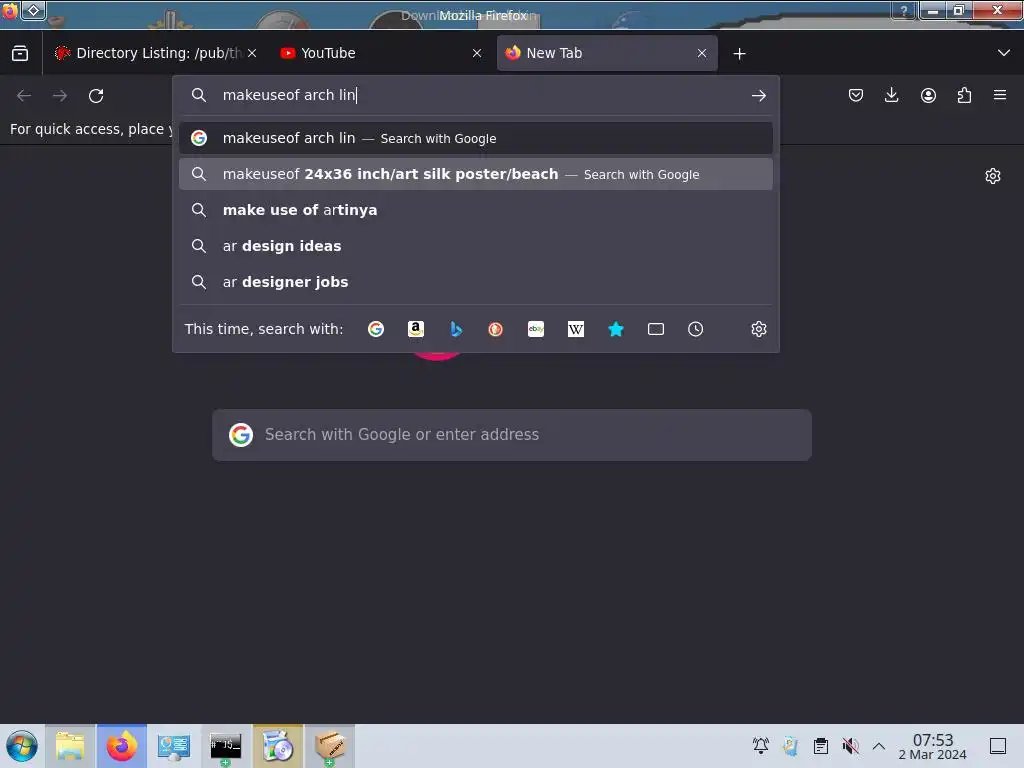Image resolution: width=1024 pixels, height=768 pixels.
Task: Choose the '24x36 inch/art silk poster/beach' suggestion
Action: (475, 174)
